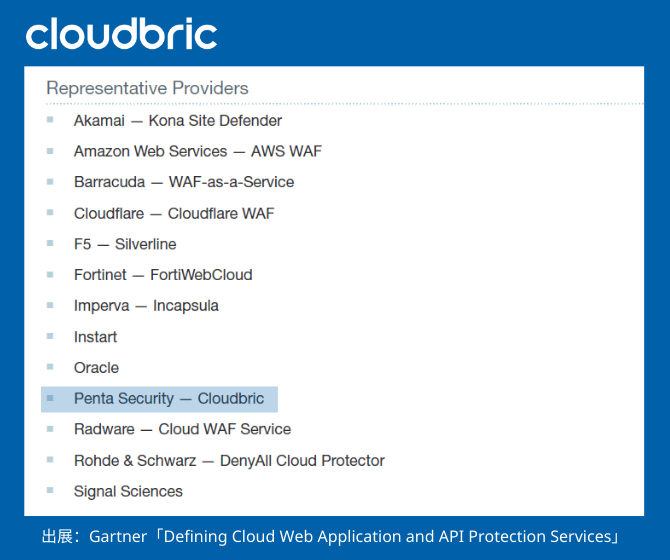The image size is (670, 560).
Task: Click the 'Signal Sciences' list entry
Action: pyautogui.click(x=128, y=491)
